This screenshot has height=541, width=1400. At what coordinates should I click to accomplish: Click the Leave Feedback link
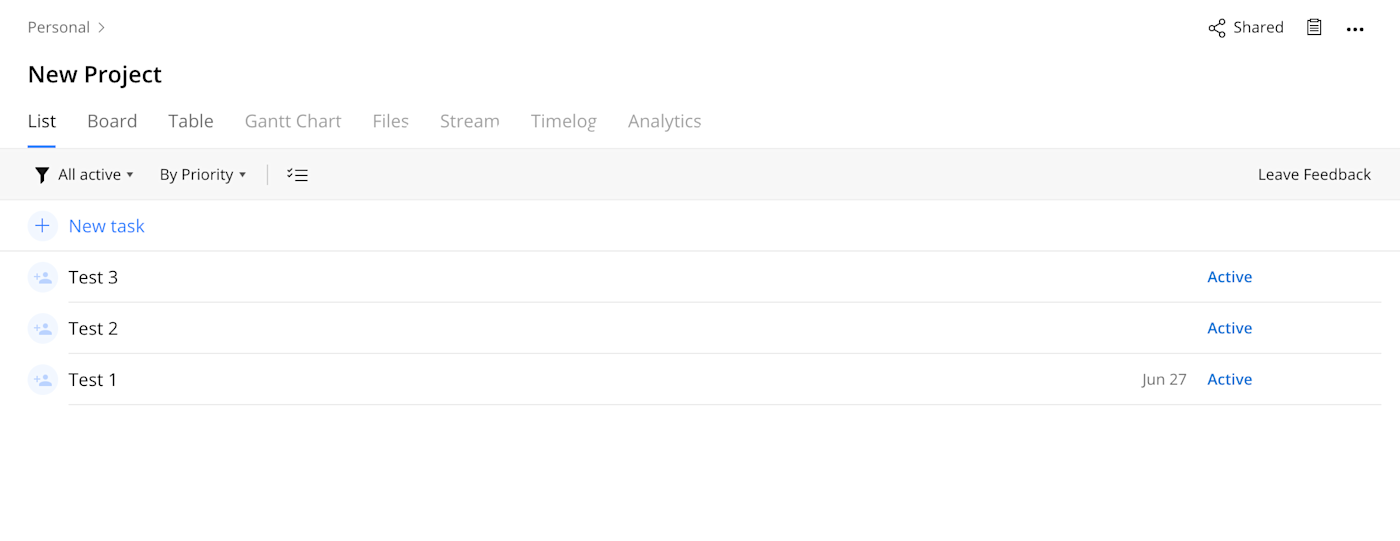(1314, 175)
